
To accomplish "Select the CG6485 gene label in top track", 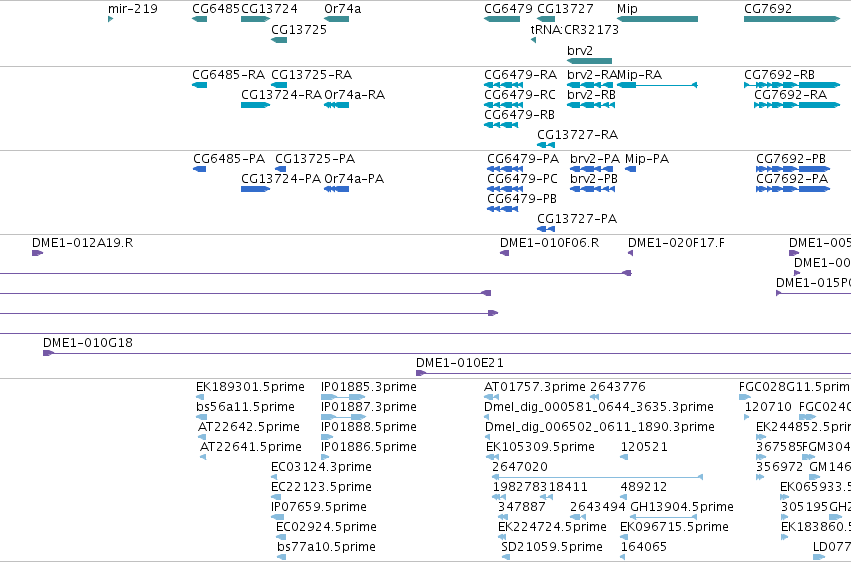I will (x=216, y=9).
